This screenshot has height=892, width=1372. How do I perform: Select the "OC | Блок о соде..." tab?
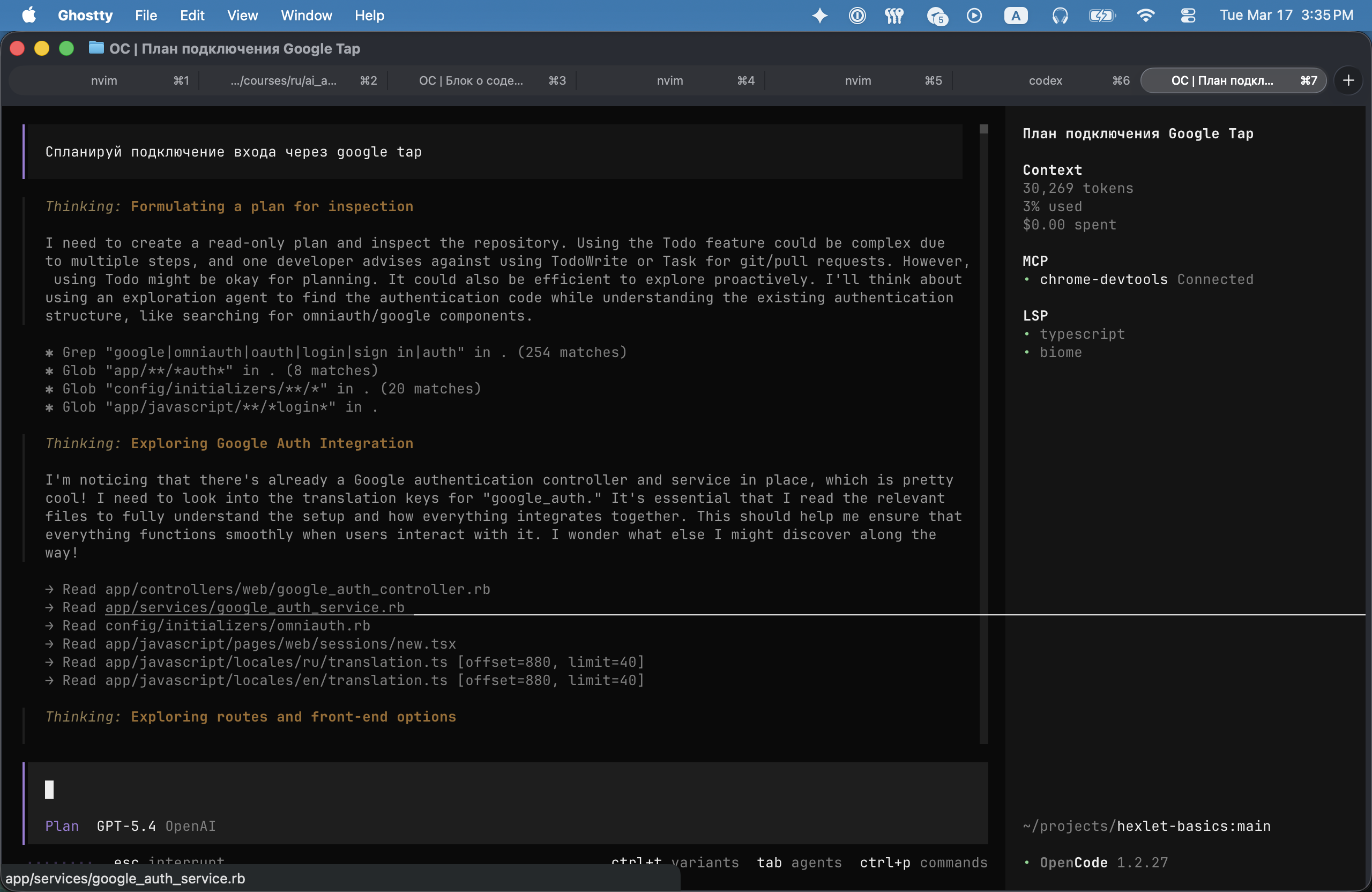click(471, 80)
